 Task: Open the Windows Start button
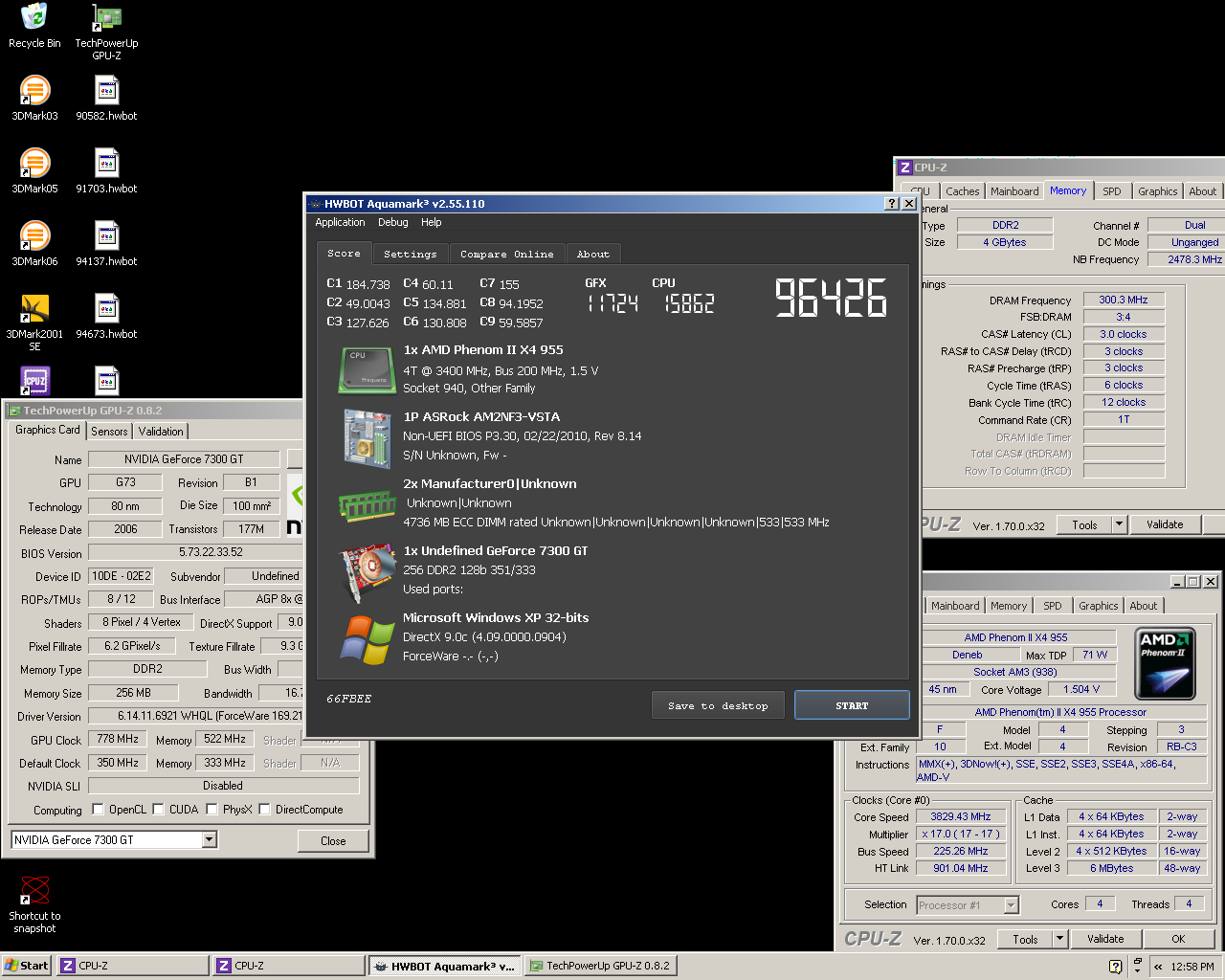click(x=27, y=966)
